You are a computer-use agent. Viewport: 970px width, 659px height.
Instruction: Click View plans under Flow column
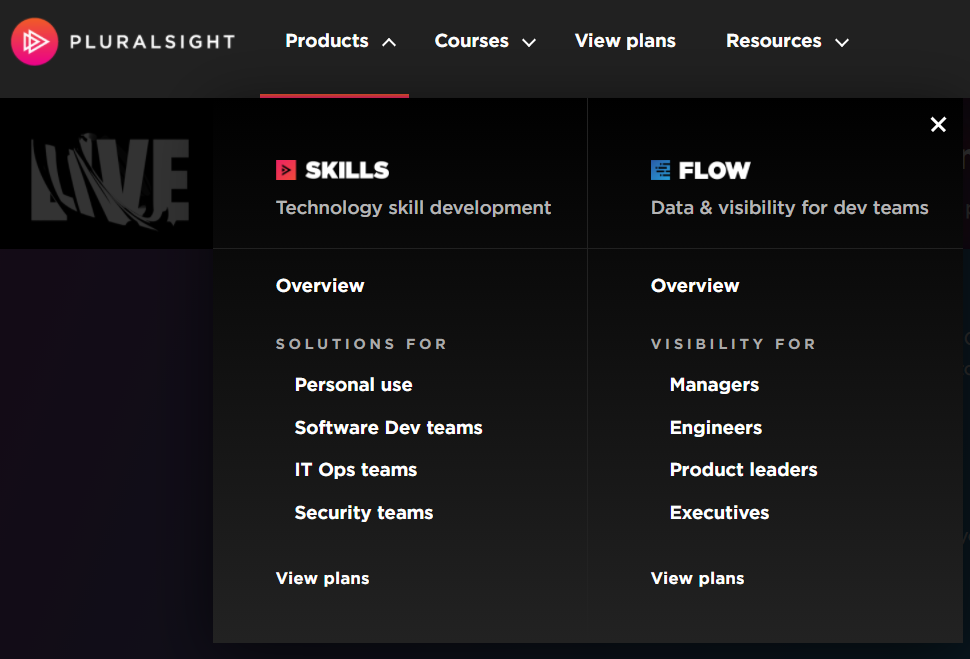point(697,579)
